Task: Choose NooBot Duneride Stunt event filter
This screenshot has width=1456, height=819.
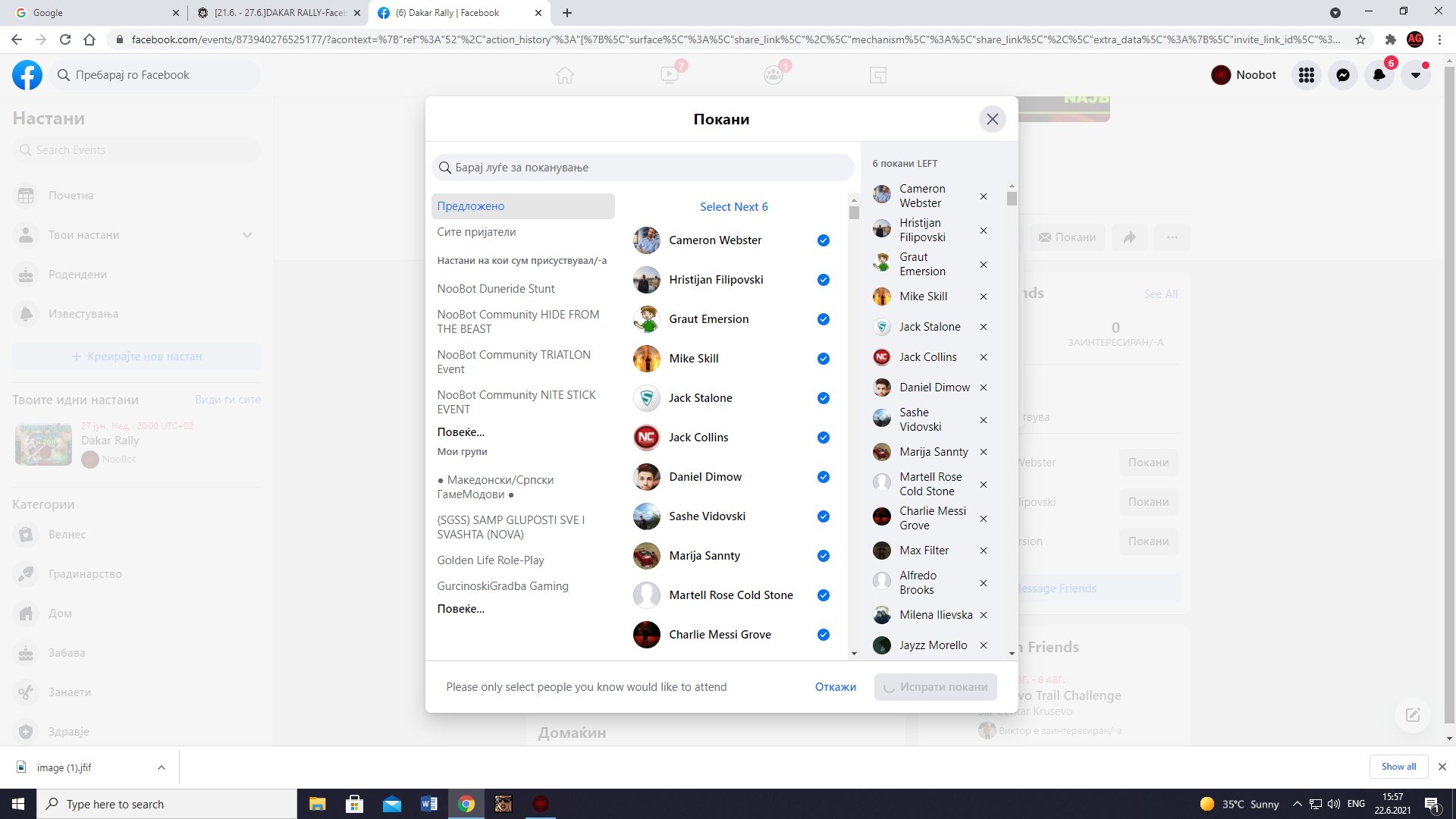Action: [496, 289]
